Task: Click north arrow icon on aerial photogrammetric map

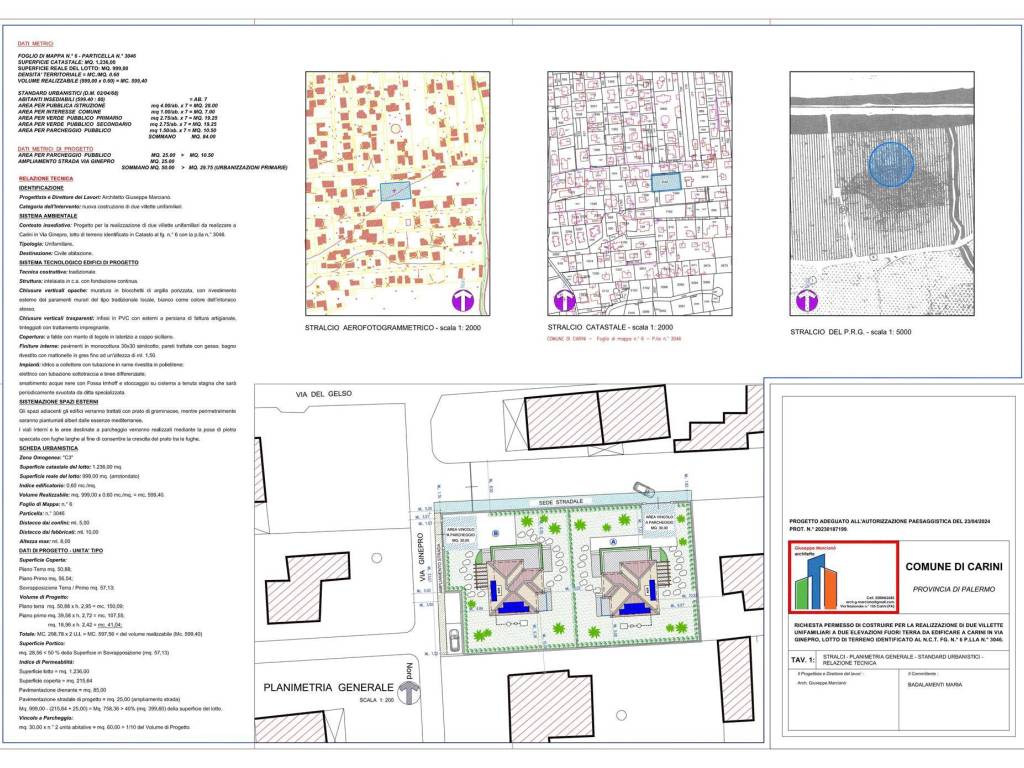Action: 463,300
